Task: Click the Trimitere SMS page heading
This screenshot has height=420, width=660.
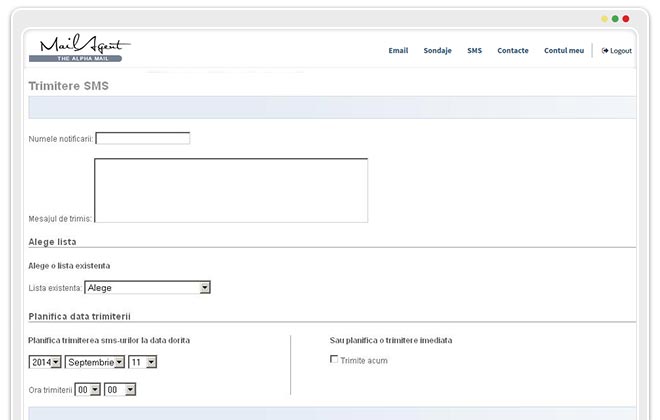Action: [69, 86]
